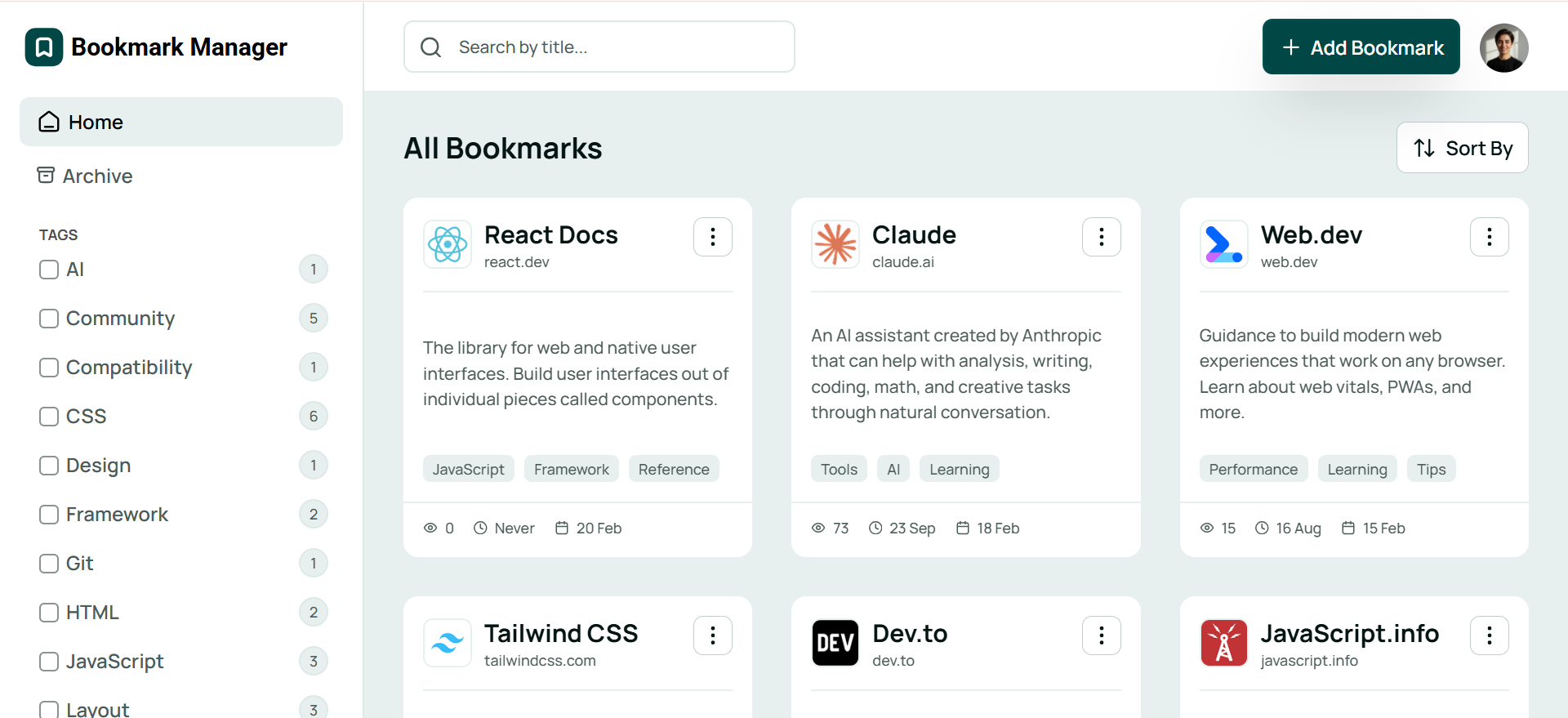The width and height of the screenshot is (1568, 718).
Task: Go to Home in the sidebar
Action: [x=181, y=122]
